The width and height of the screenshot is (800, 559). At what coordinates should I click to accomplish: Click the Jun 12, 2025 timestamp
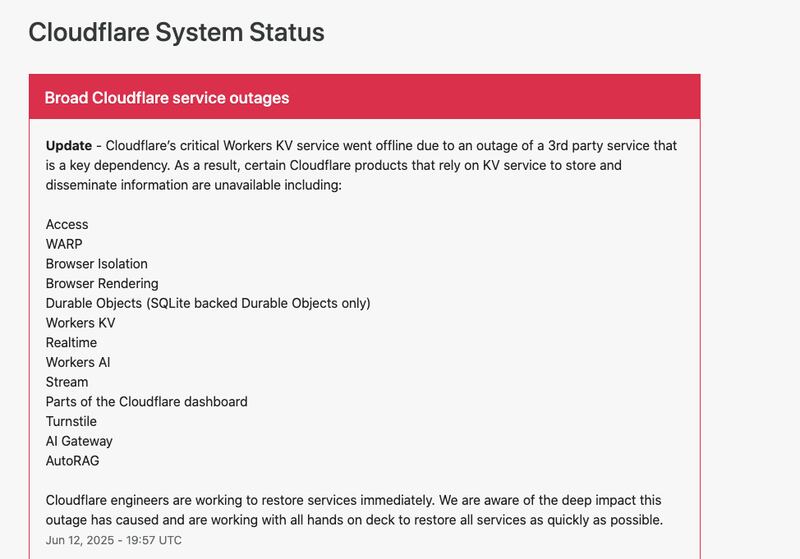coord(114,540)
